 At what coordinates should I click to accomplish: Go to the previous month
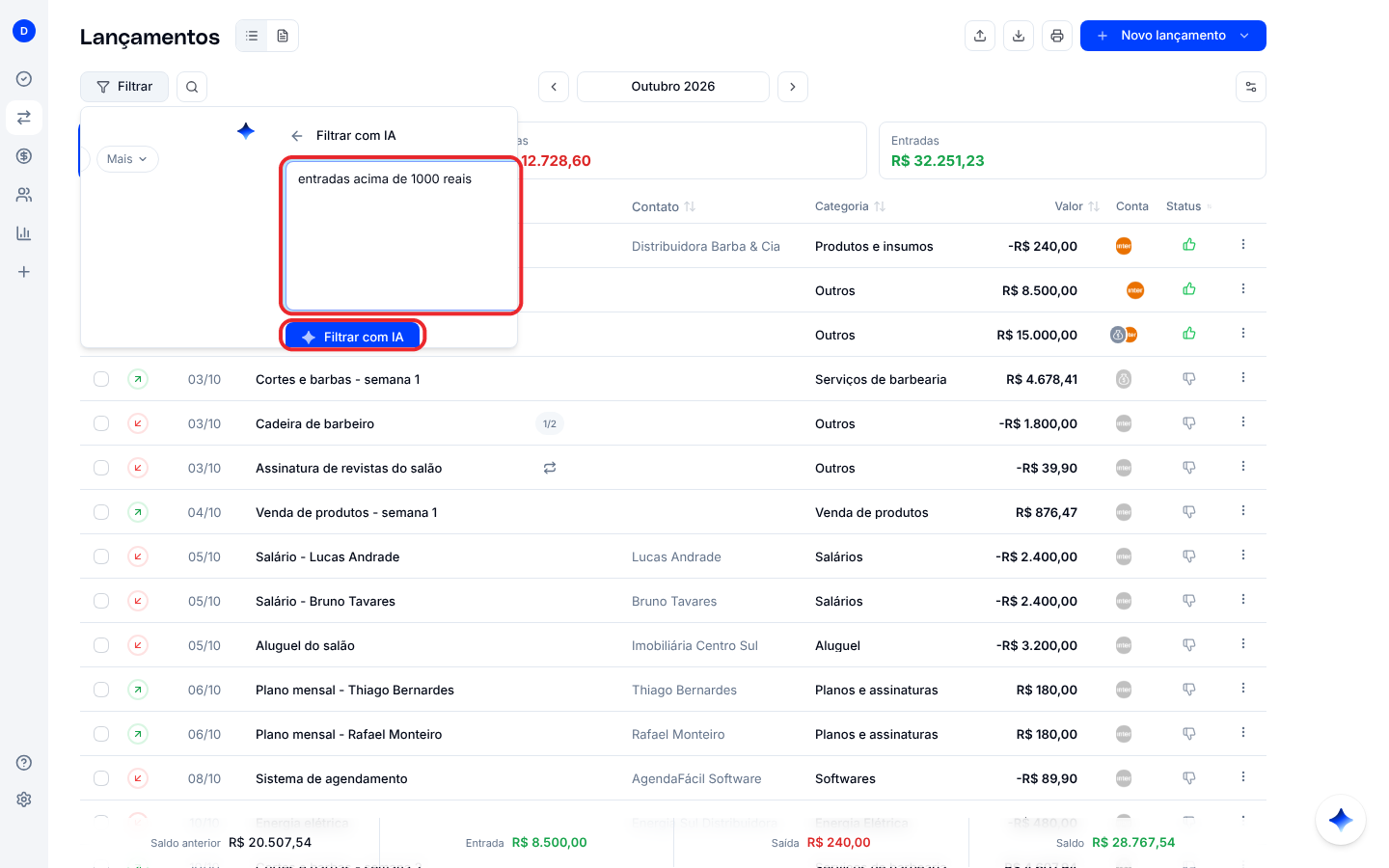click(554, 87)
